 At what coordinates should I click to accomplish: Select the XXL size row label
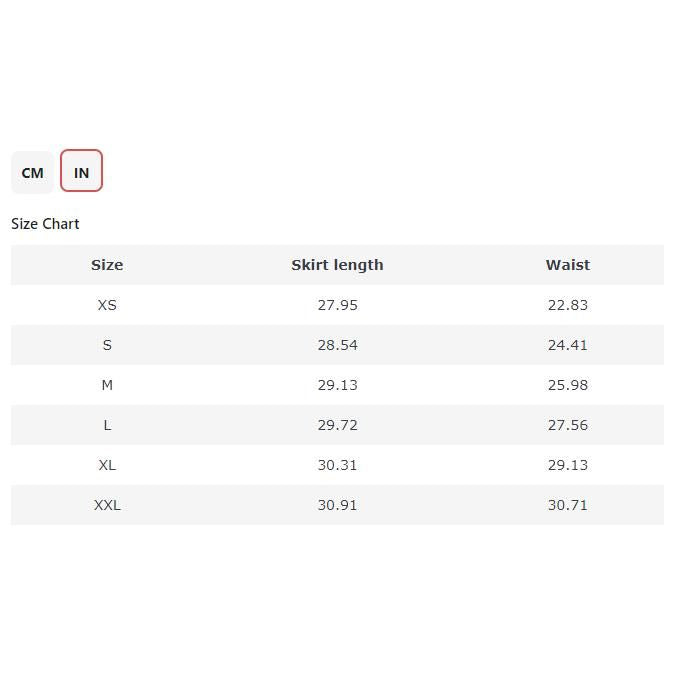tap(107, 505)
